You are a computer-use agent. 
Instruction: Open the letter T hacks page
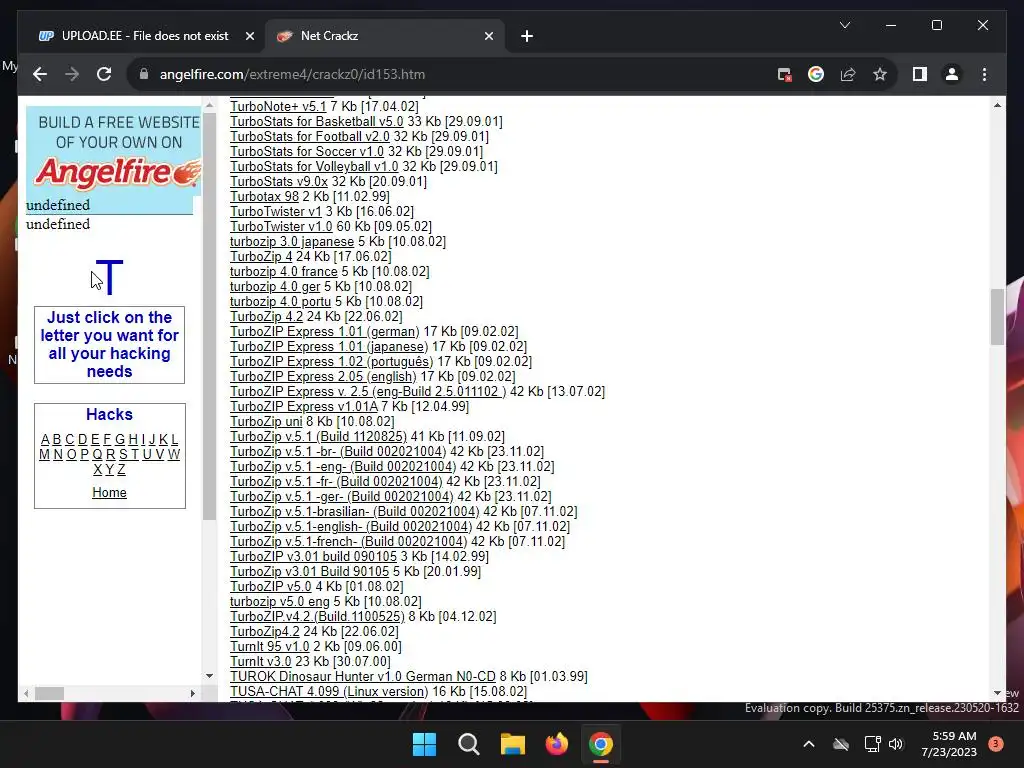pyautogui.click(x=135, y=455)
